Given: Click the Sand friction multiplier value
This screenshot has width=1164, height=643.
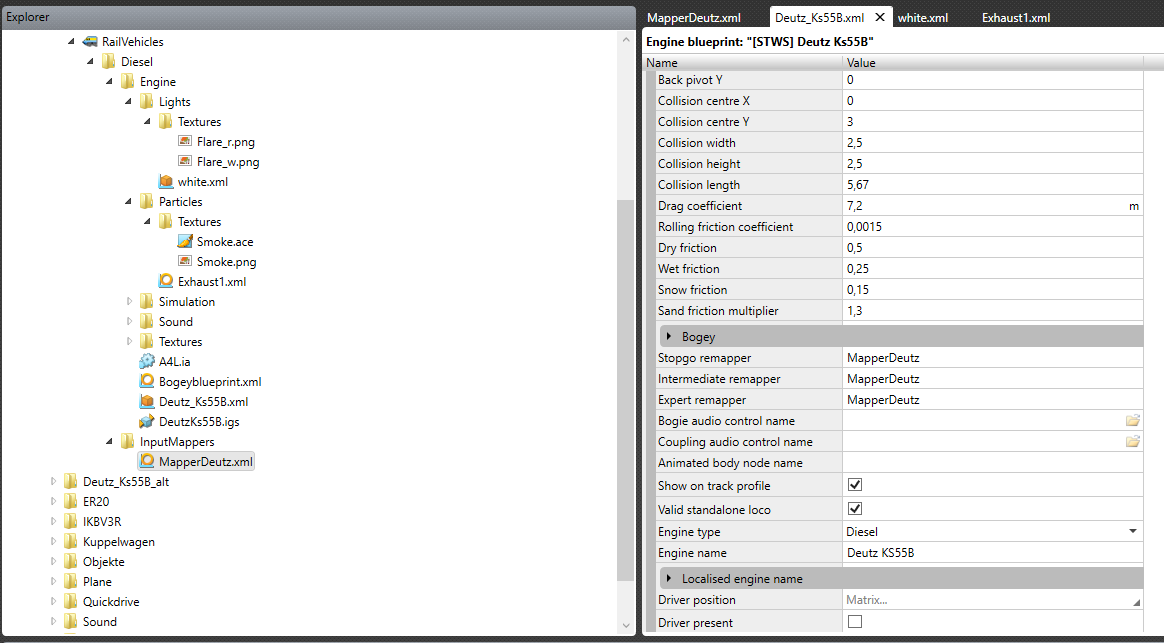Looking at the screenshot, I should [993, 310].
